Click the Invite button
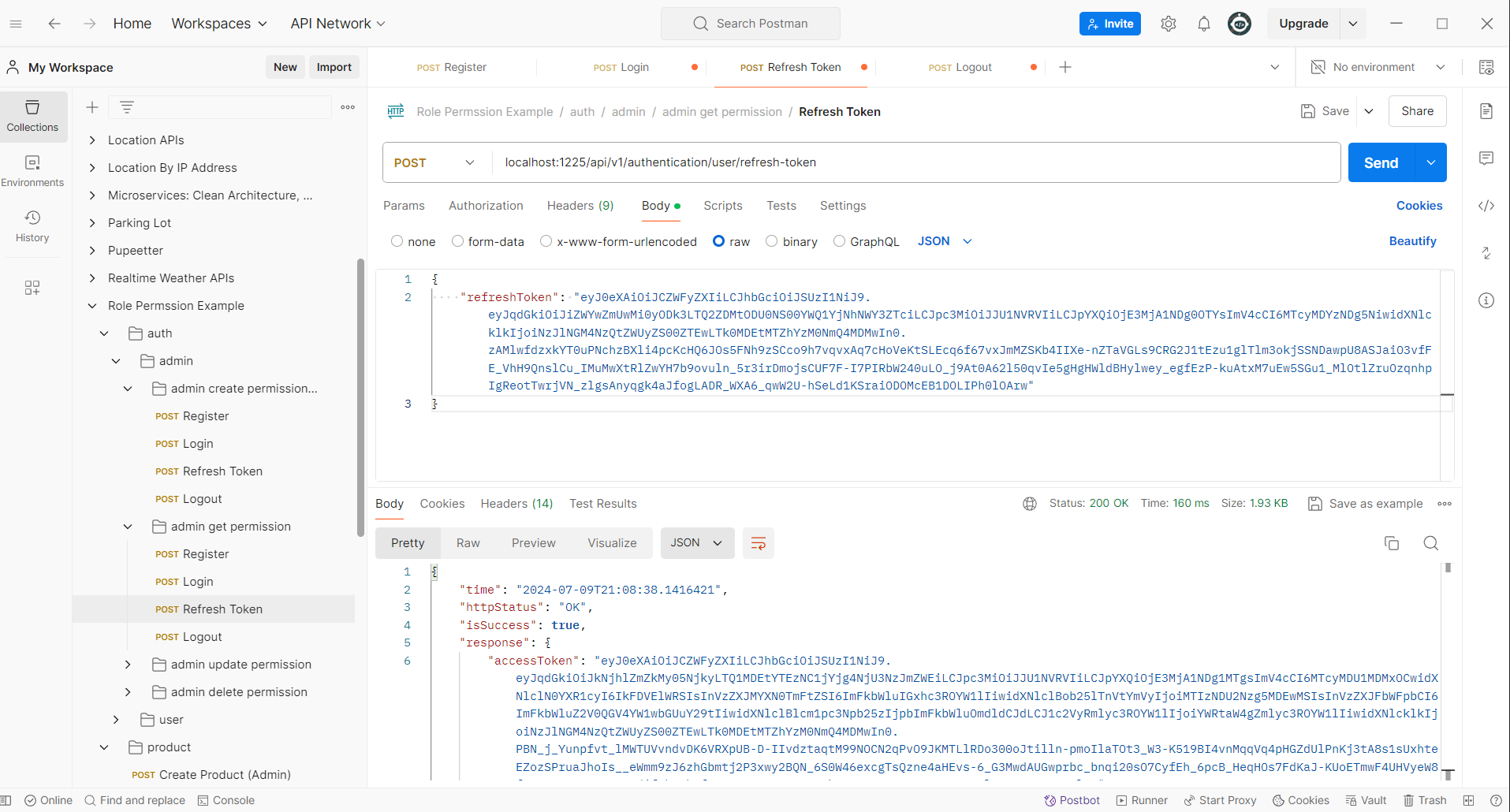This screenshot has width=1510, height=812. (x=1110, y=24)
